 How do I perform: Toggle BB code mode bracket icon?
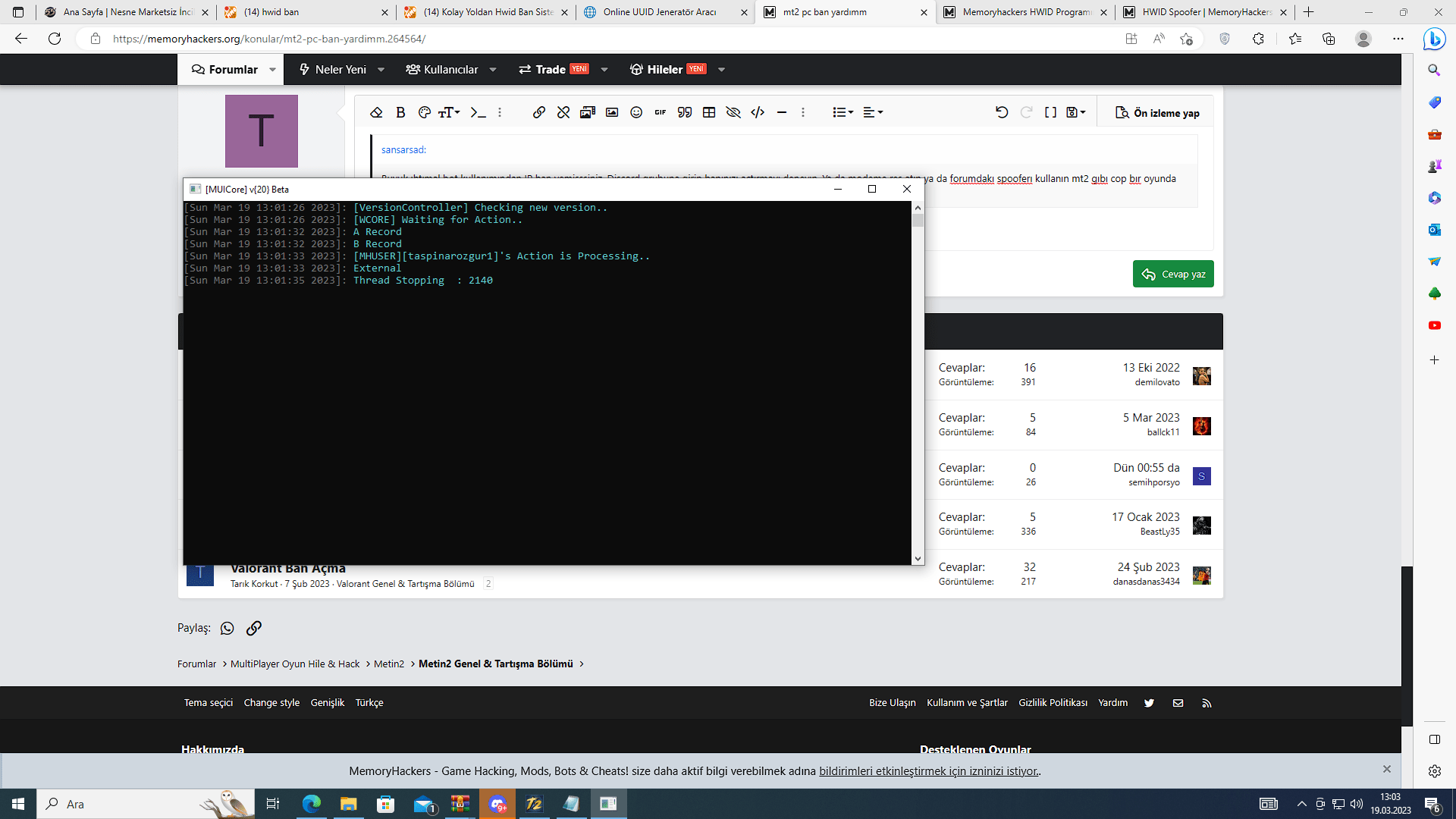point(1050,112)
